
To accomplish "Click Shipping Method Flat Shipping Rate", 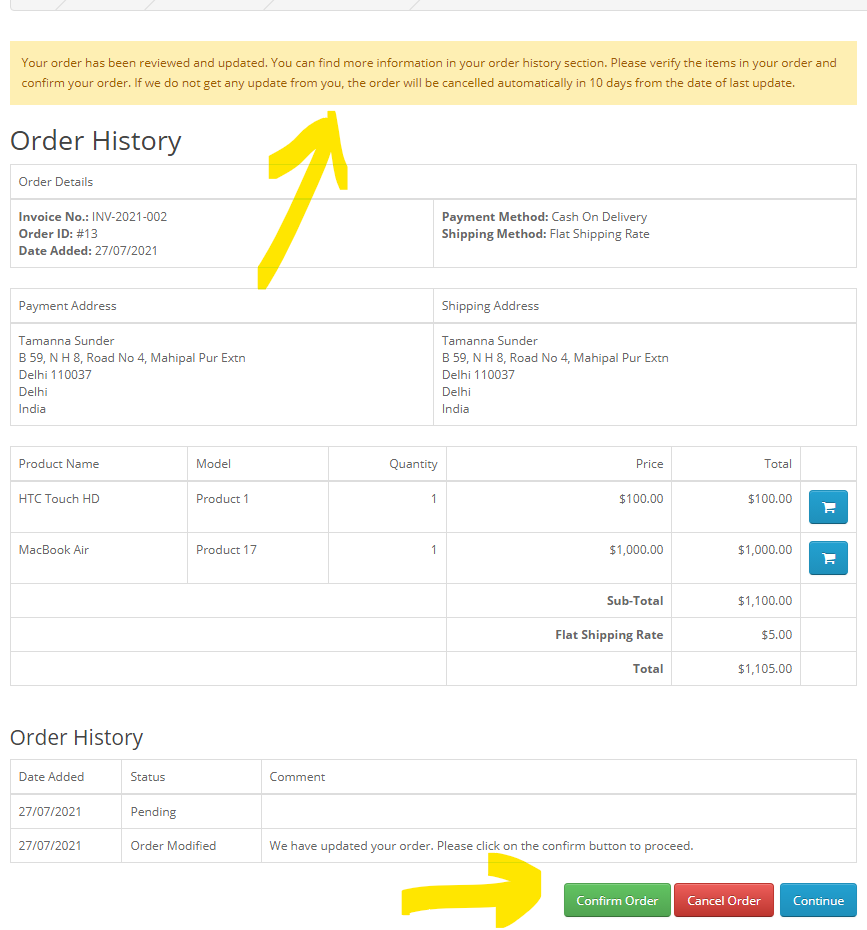I will (545, 234).
